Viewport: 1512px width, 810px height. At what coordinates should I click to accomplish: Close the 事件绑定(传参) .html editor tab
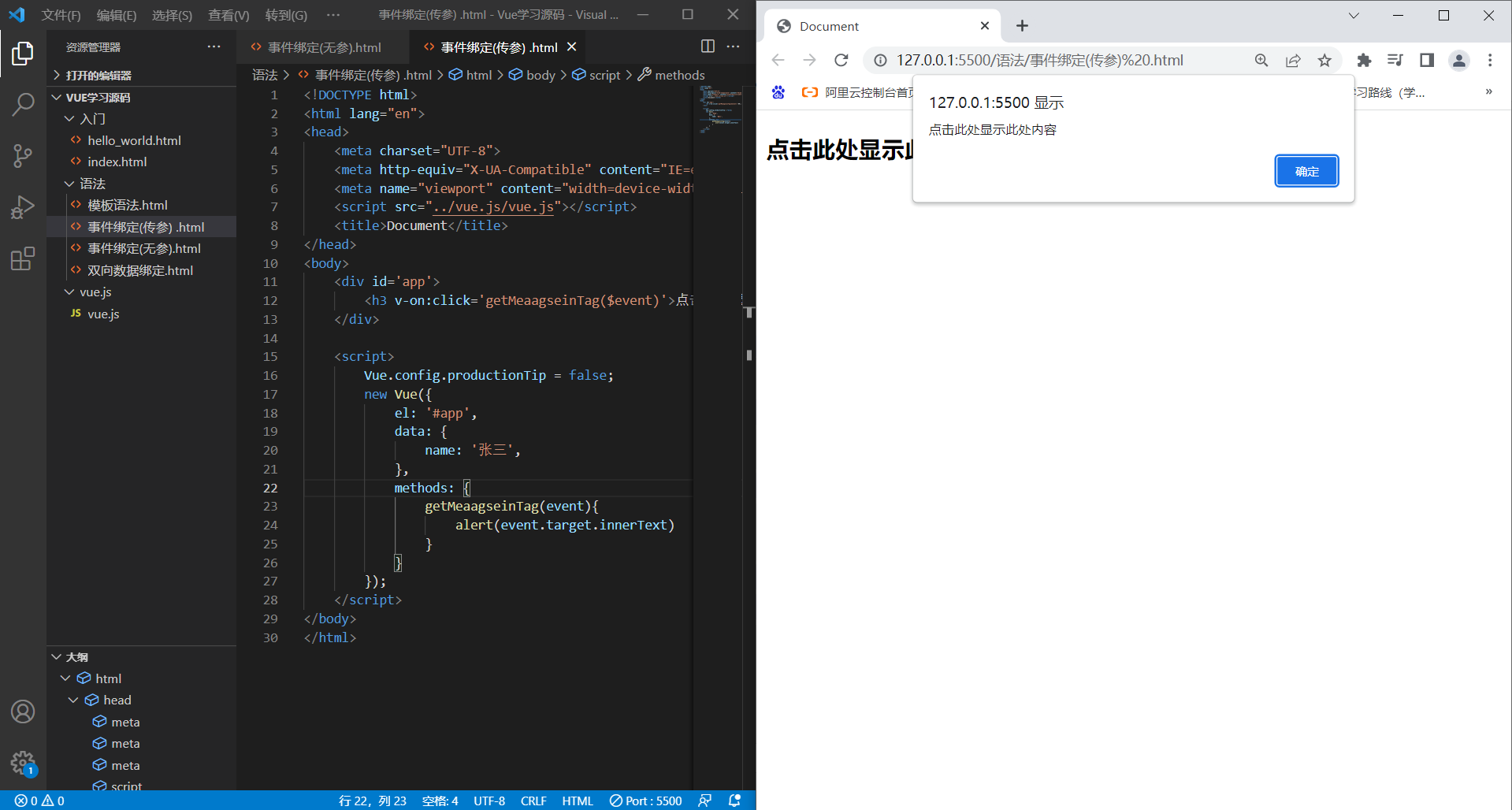click(x=572, y=47)
